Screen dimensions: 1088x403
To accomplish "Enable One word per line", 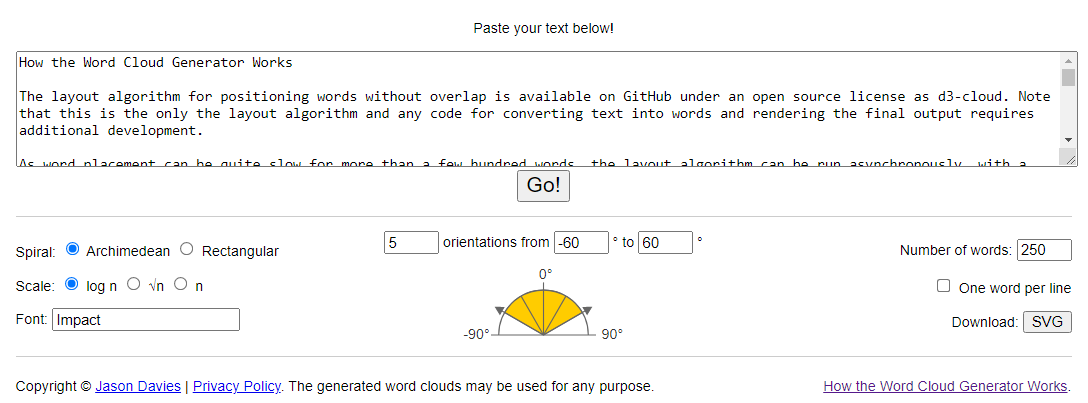I will (943, 286).
